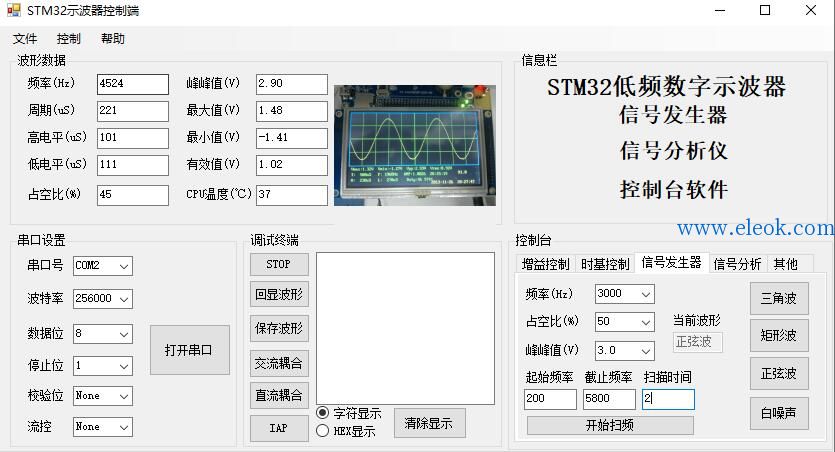The height and width of the screenshot is (452, 835).
Task: Click the 最小值(V) field showing -1.41
Action: click(x=291, y=138)
